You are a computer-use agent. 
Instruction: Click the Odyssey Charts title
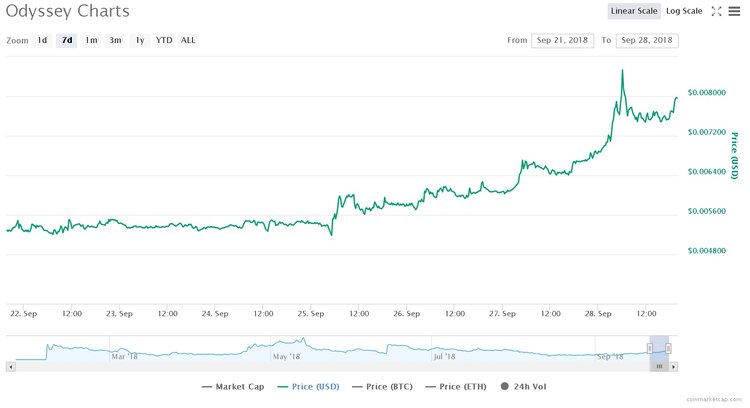click(x=67, y=11)
